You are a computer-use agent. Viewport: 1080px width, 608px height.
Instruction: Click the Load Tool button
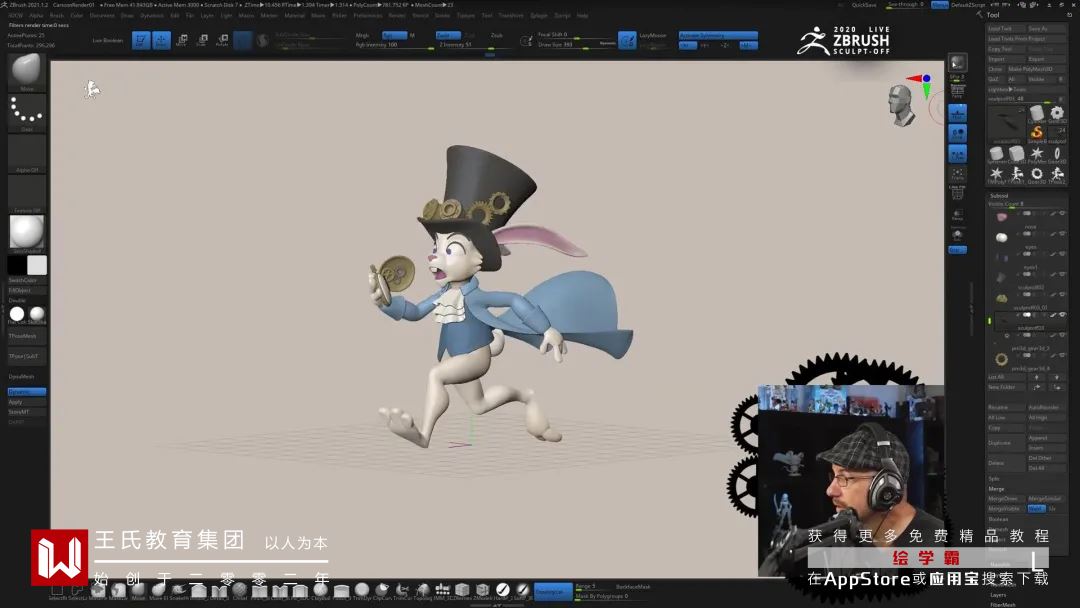[1006, 29]
